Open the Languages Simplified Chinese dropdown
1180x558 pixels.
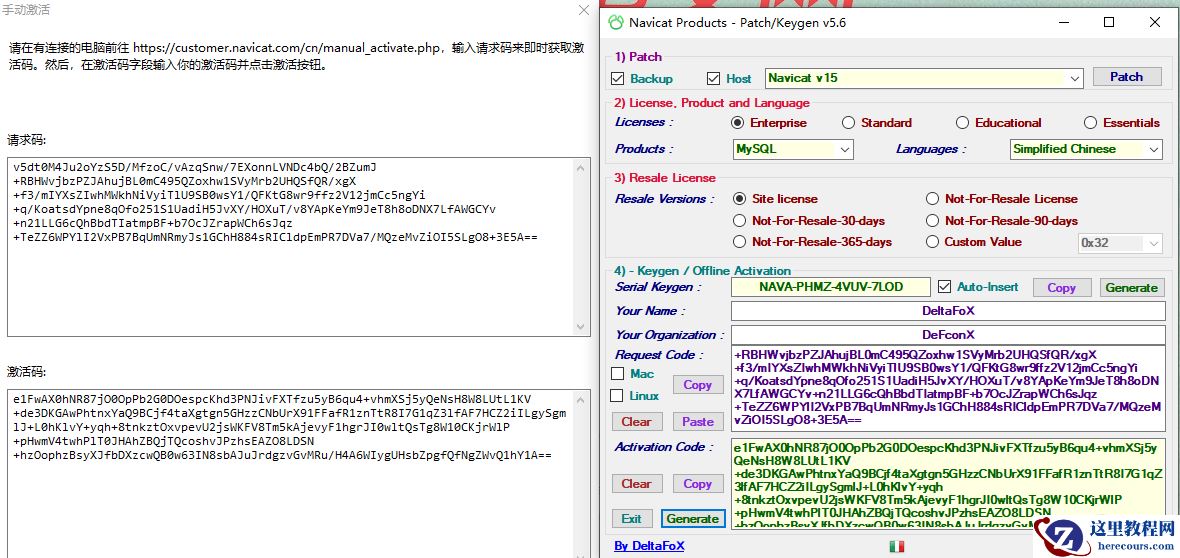click(x=1154, y=149)
